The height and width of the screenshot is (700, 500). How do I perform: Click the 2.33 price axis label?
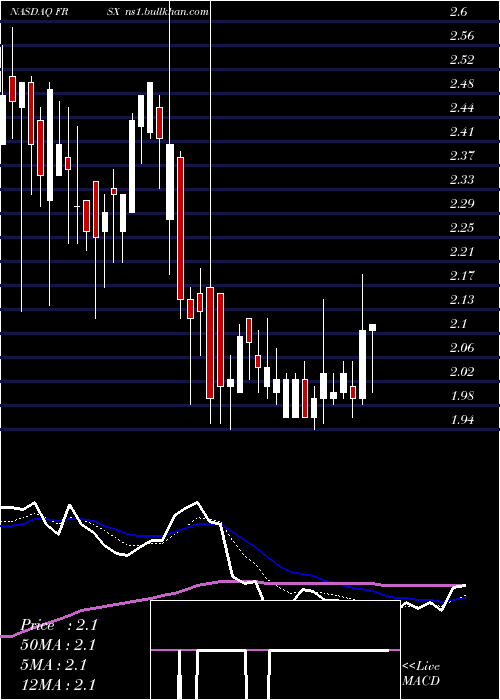pyautogui.click(x=462, y=180)
